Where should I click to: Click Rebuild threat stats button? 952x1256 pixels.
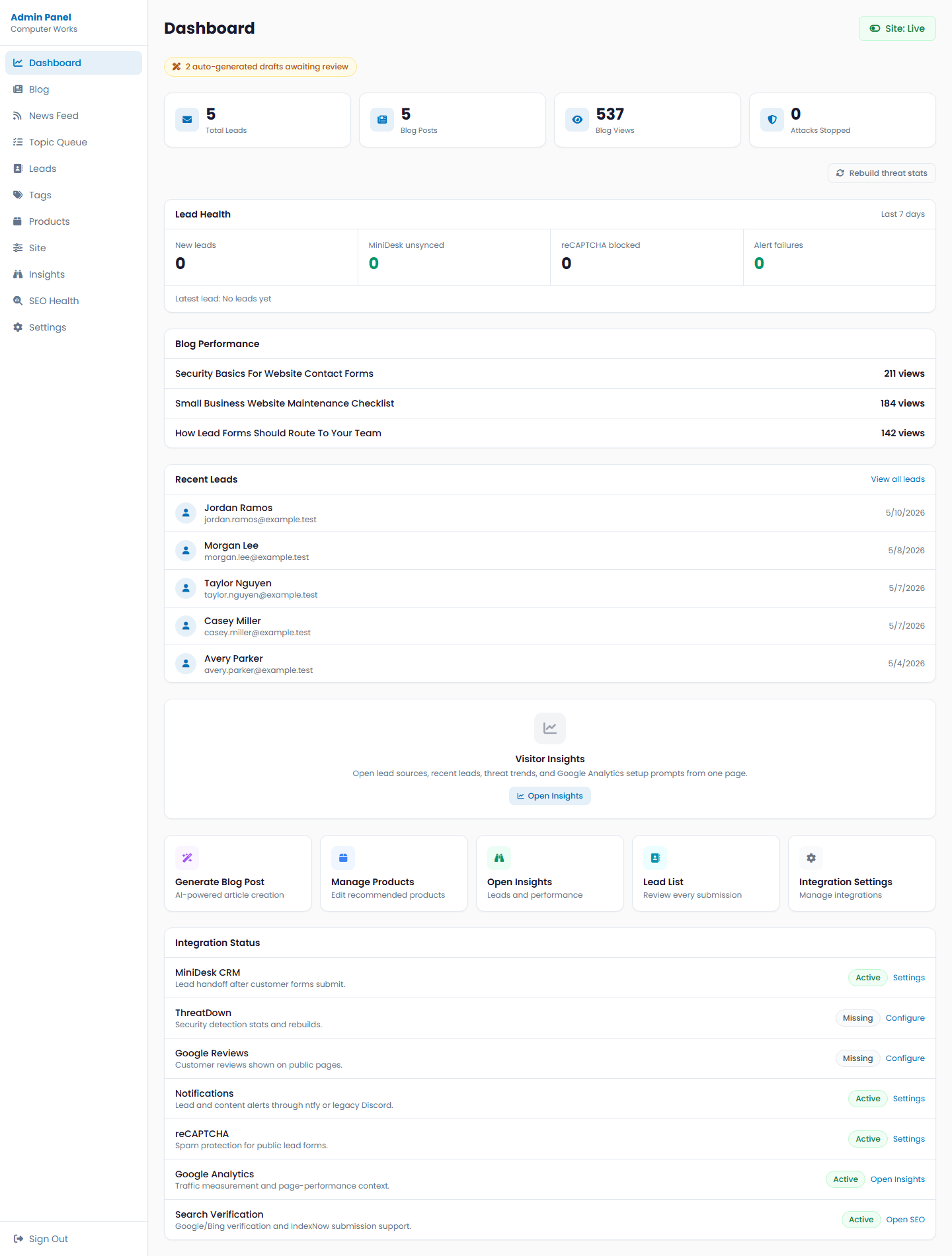point(881,173)
